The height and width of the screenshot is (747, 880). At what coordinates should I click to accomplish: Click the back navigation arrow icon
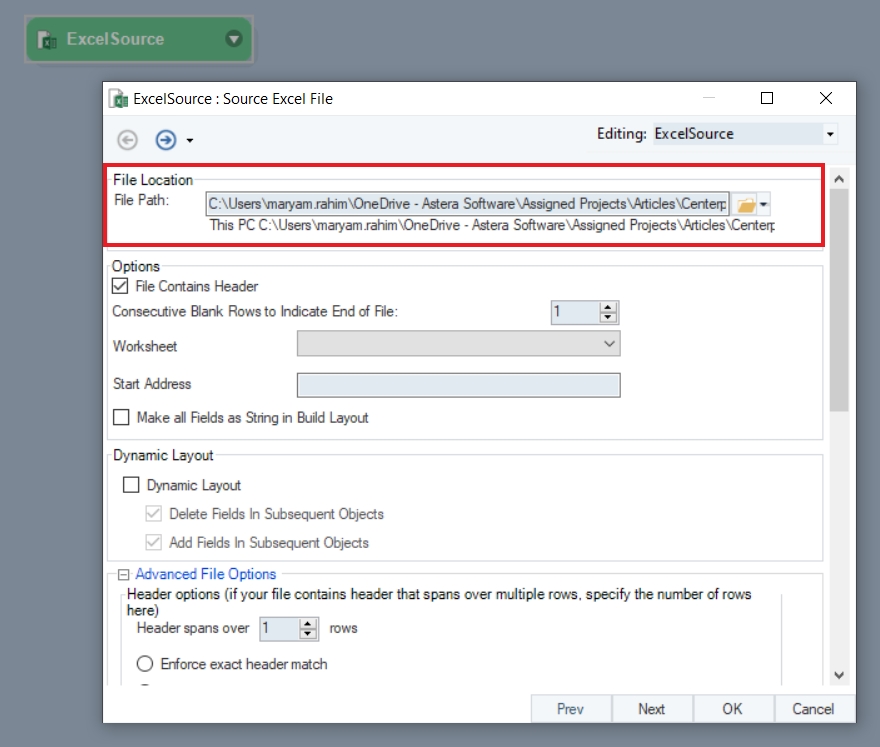click(x=128, y=140)
